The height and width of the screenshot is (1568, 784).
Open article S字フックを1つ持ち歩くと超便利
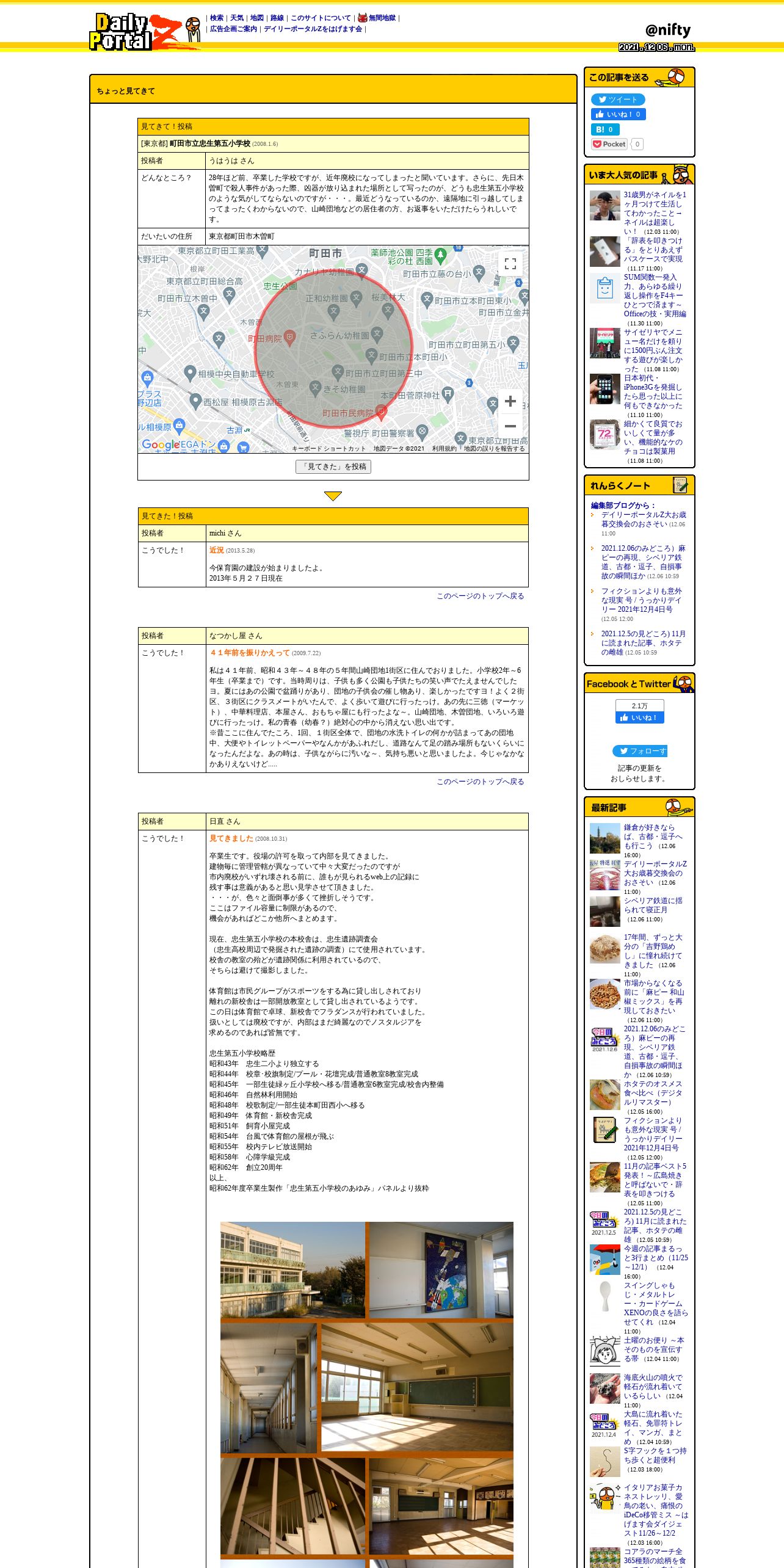pos(655,1455)
